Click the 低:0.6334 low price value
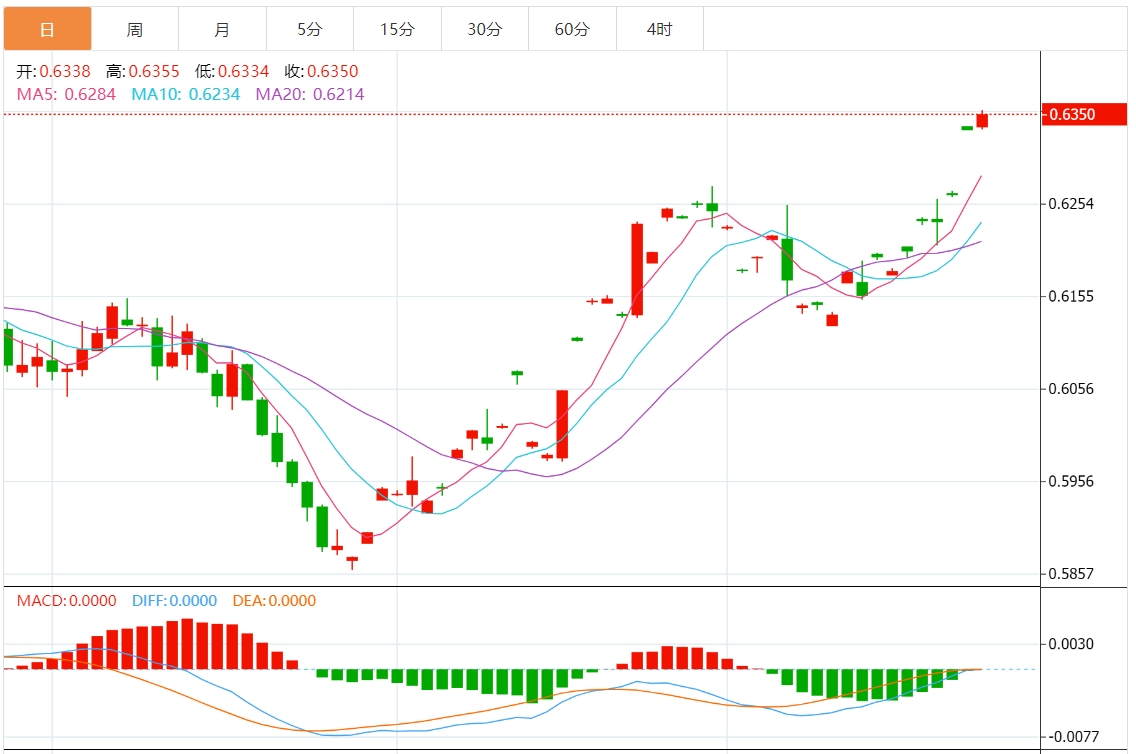 [x=232, y=71]
